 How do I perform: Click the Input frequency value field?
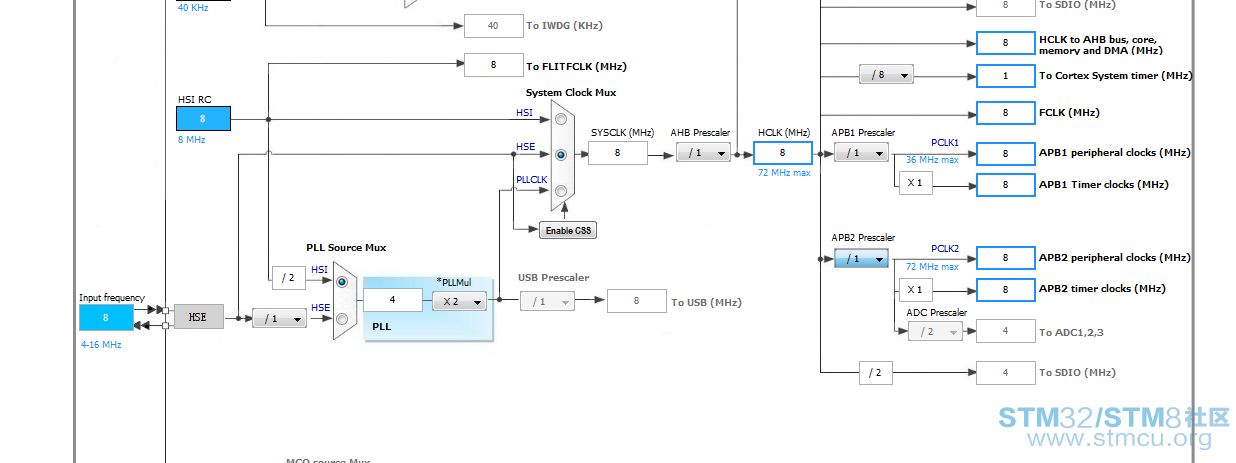(x=106, y=317)
